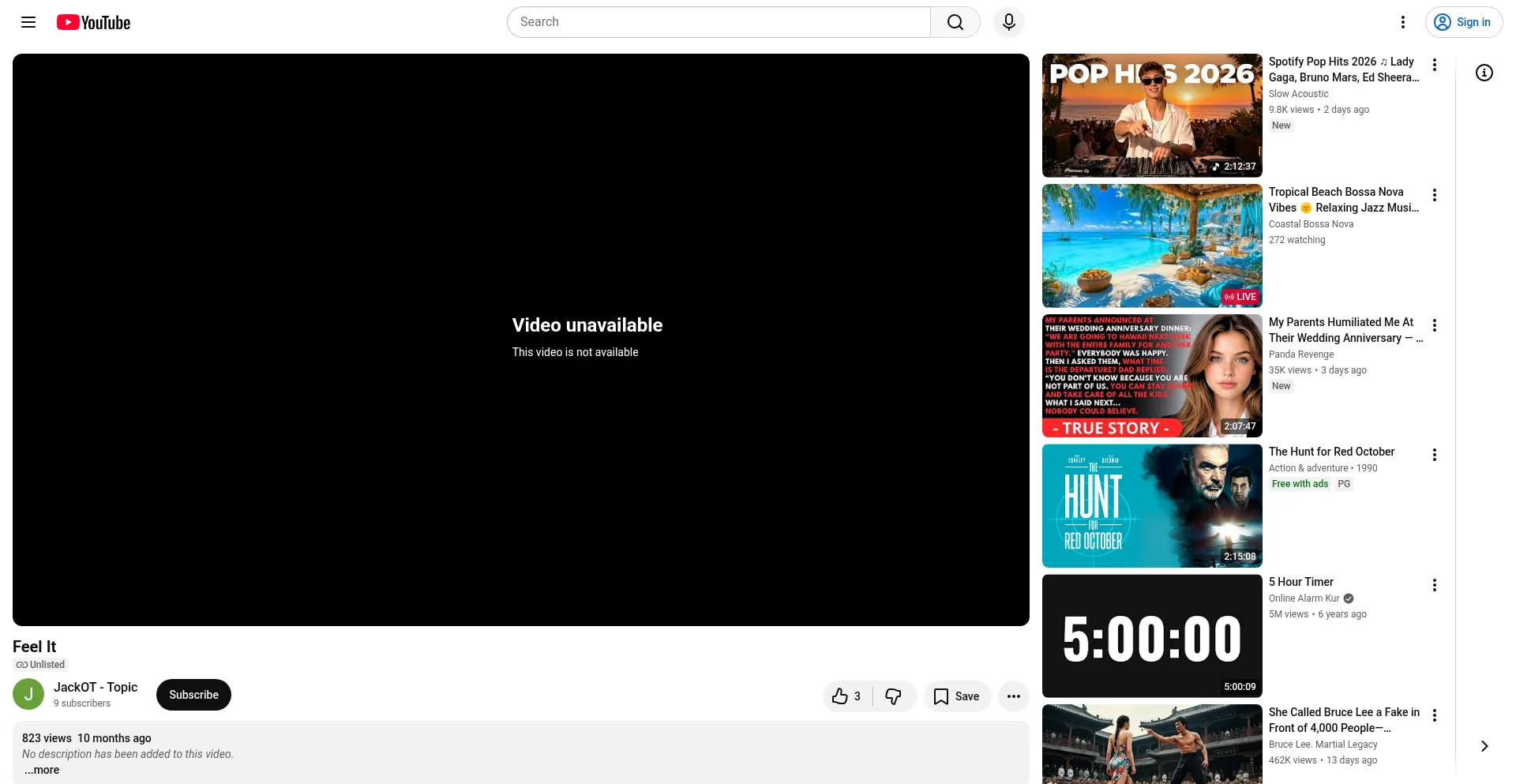The width and height of the screenshot is (1516, 784).
Task: Open the True Story video thumbnail
Action: (1152, 376)
